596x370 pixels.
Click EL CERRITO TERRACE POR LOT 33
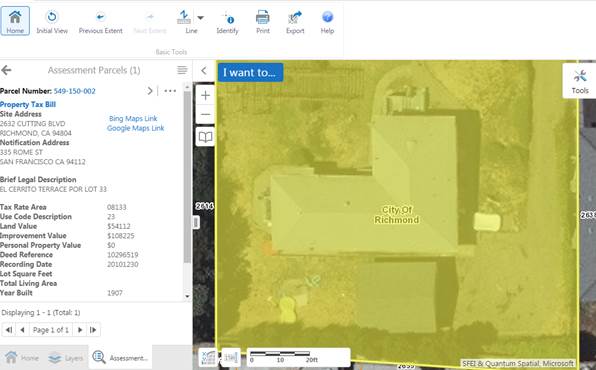point(53,189)
